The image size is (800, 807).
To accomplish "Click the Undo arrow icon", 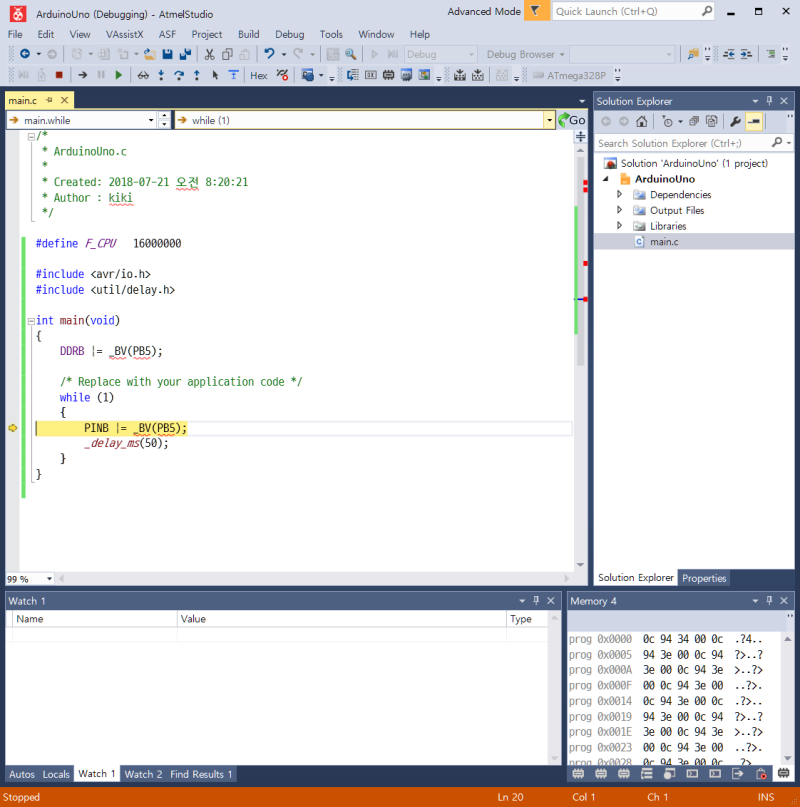I will coord(269,54).
